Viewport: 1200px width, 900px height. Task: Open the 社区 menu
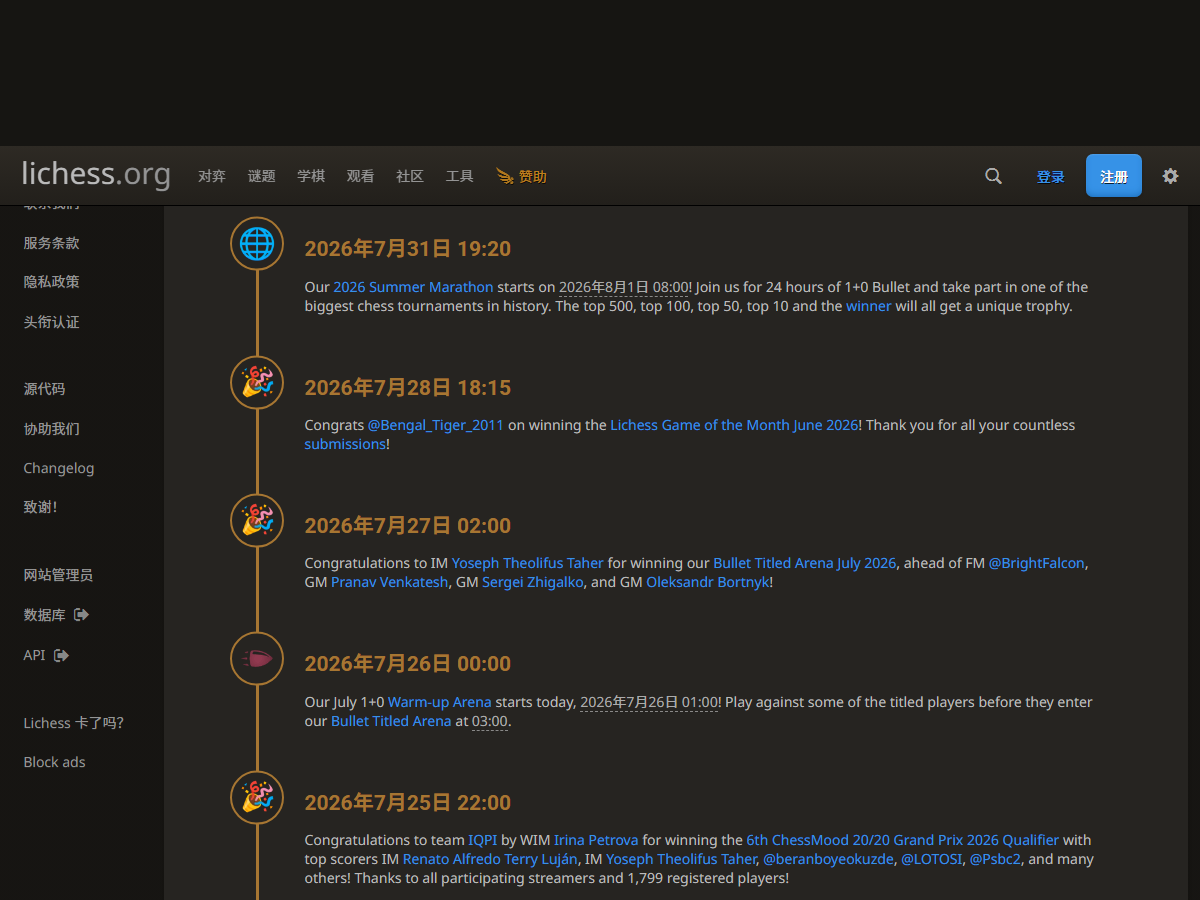(410, 176)
